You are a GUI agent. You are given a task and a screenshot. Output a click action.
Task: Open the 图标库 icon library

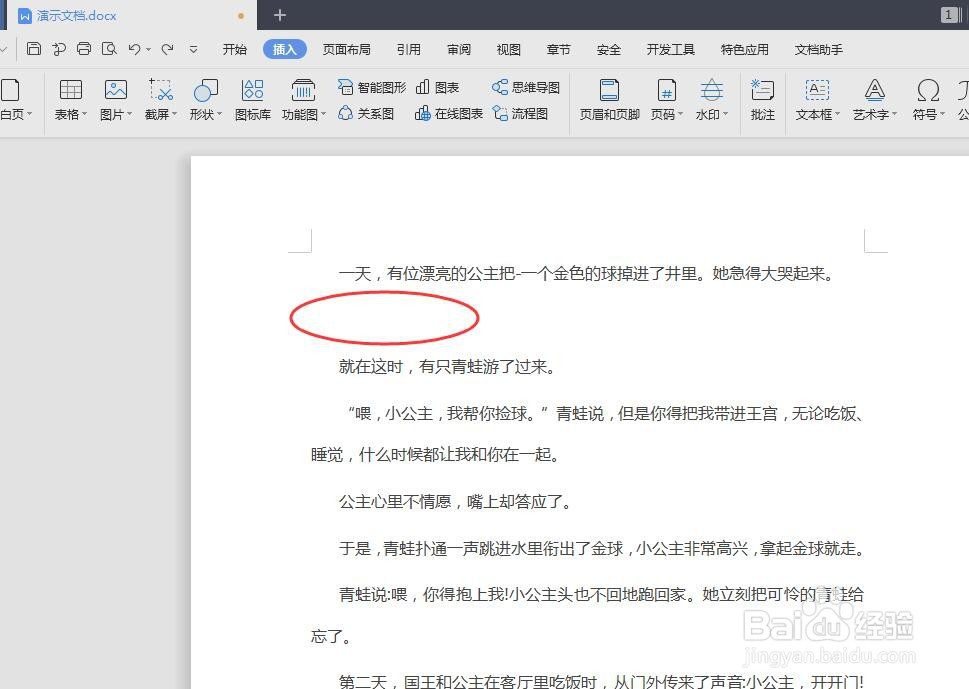click(253, 90)
